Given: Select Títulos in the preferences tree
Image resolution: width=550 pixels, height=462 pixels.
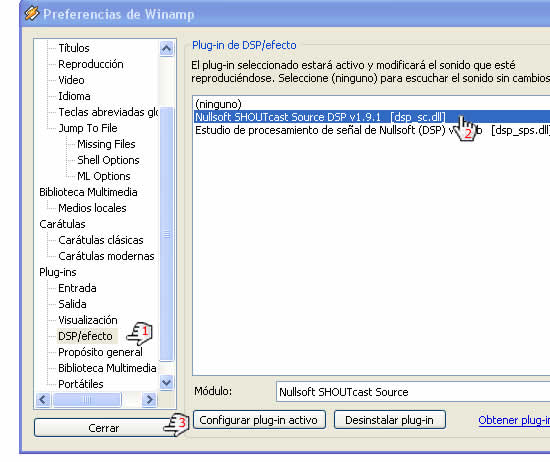Looking at the screenshot, I should 74,48.
